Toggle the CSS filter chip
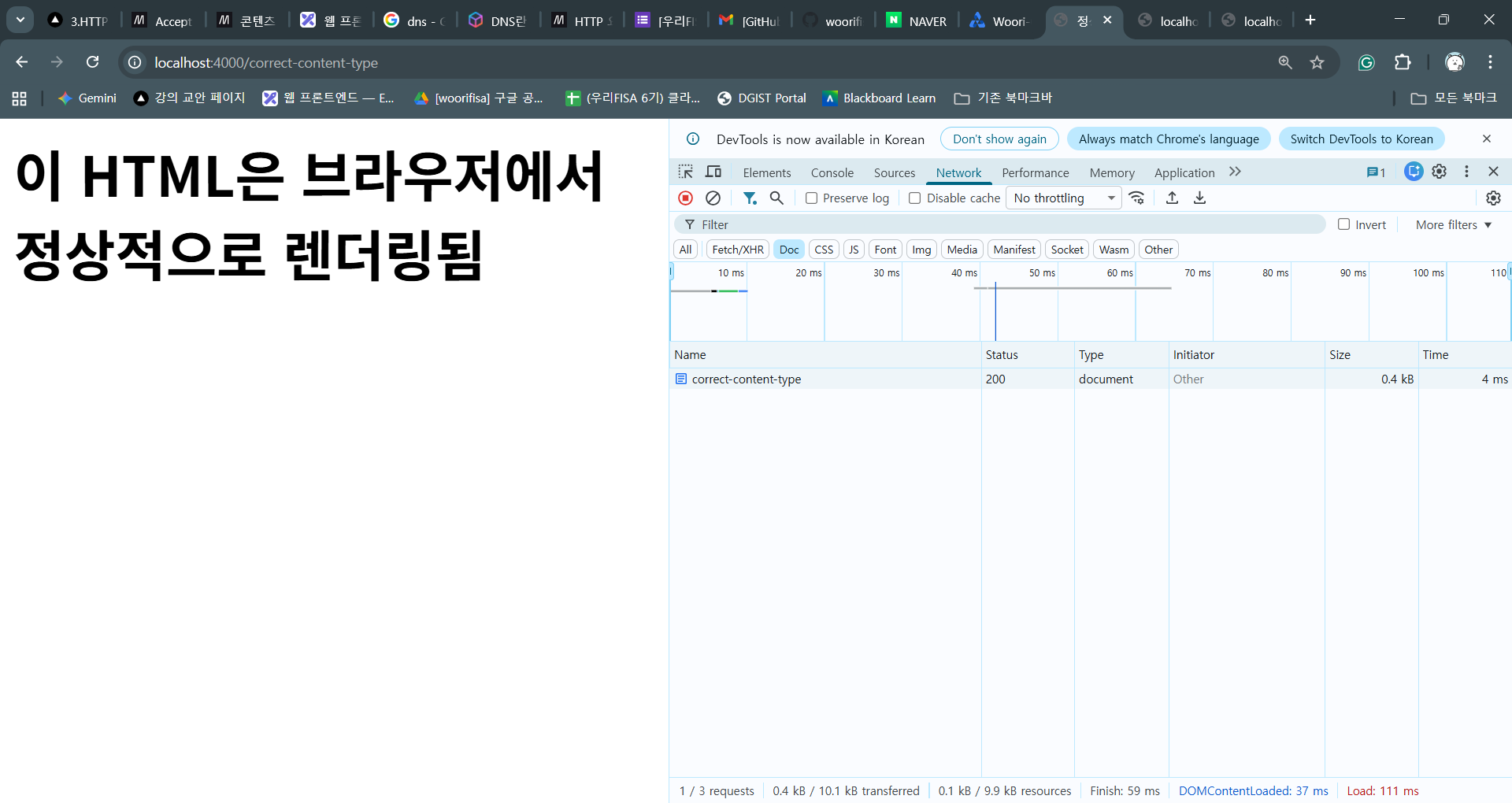Screen dimensions: 1512x803 824,250
